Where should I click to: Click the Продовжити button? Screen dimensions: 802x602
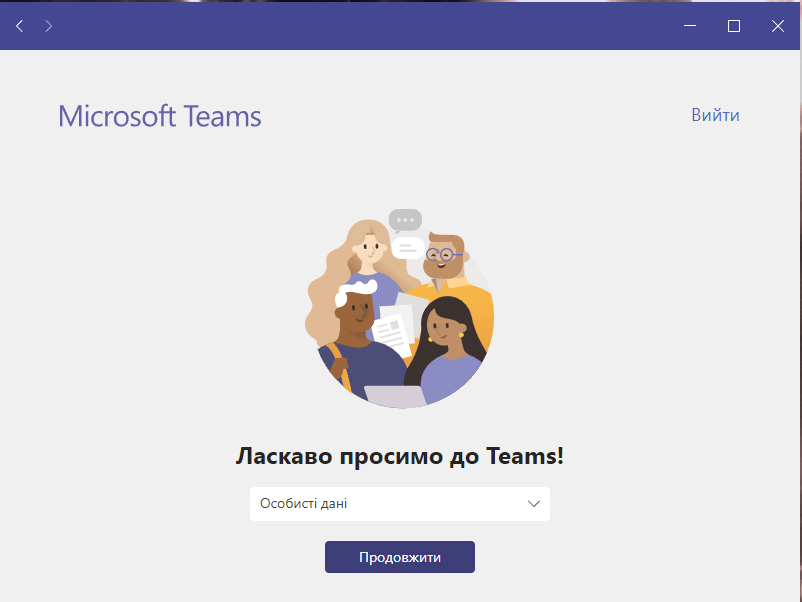(x=399, y=557)
